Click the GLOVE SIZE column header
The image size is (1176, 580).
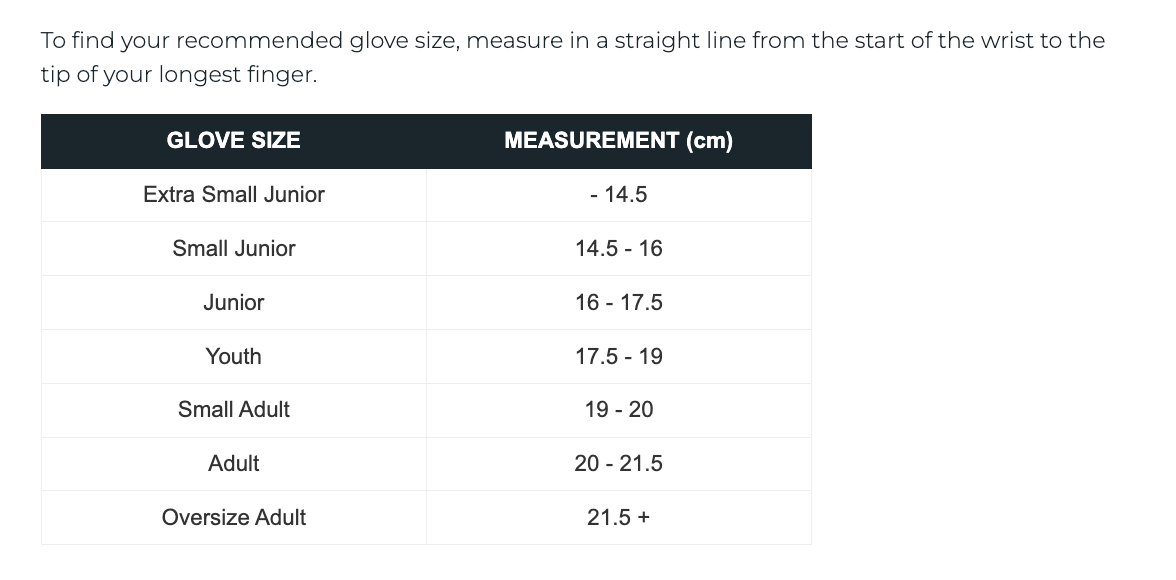coord(233,141)
